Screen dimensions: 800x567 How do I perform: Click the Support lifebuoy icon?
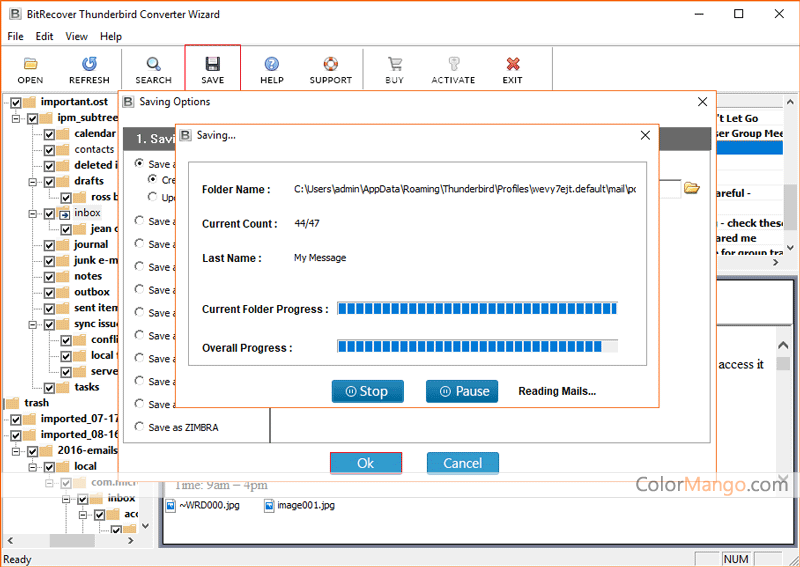[x=331, y=64]
